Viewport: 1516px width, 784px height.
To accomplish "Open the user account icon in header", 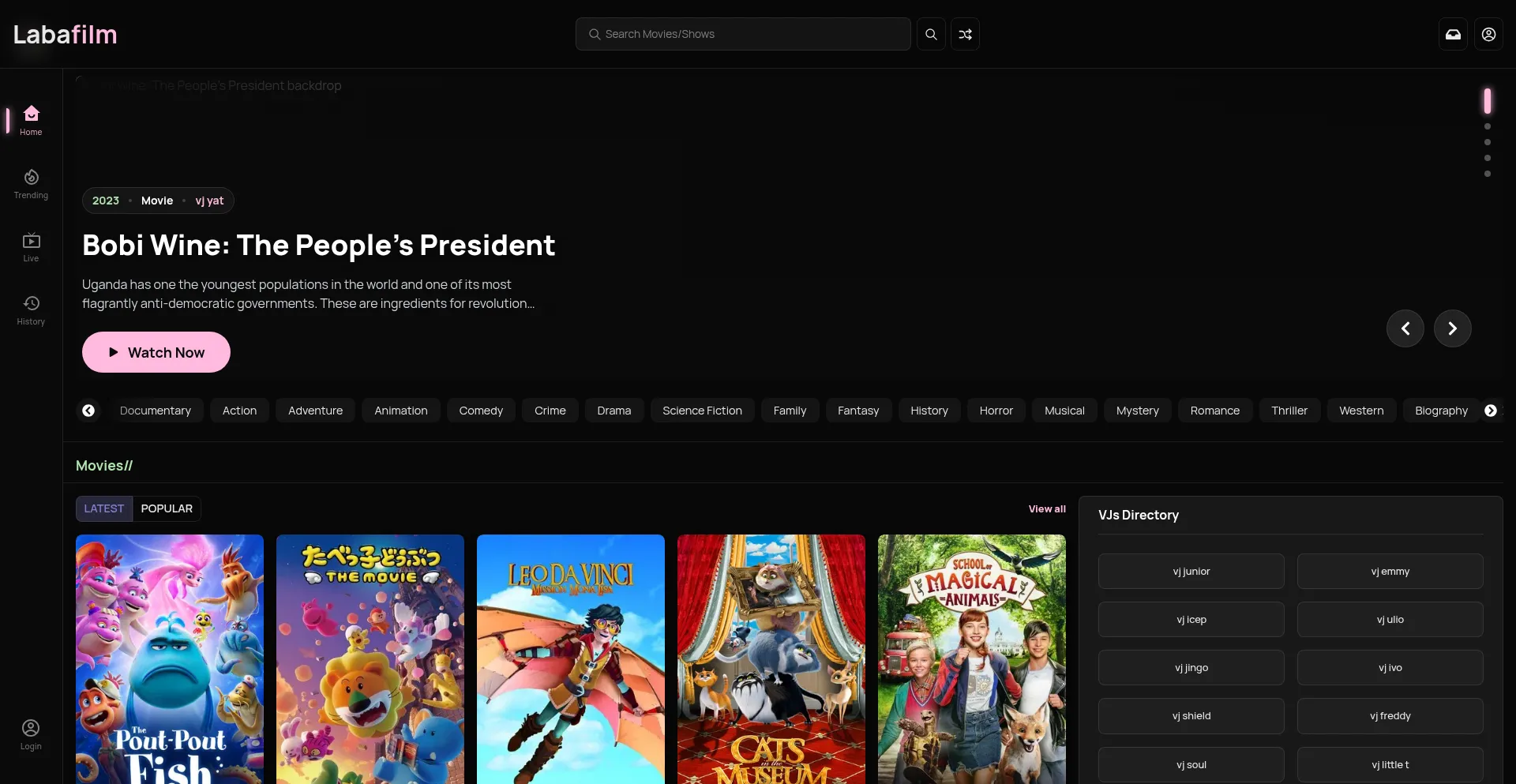I will point(1488,34).
